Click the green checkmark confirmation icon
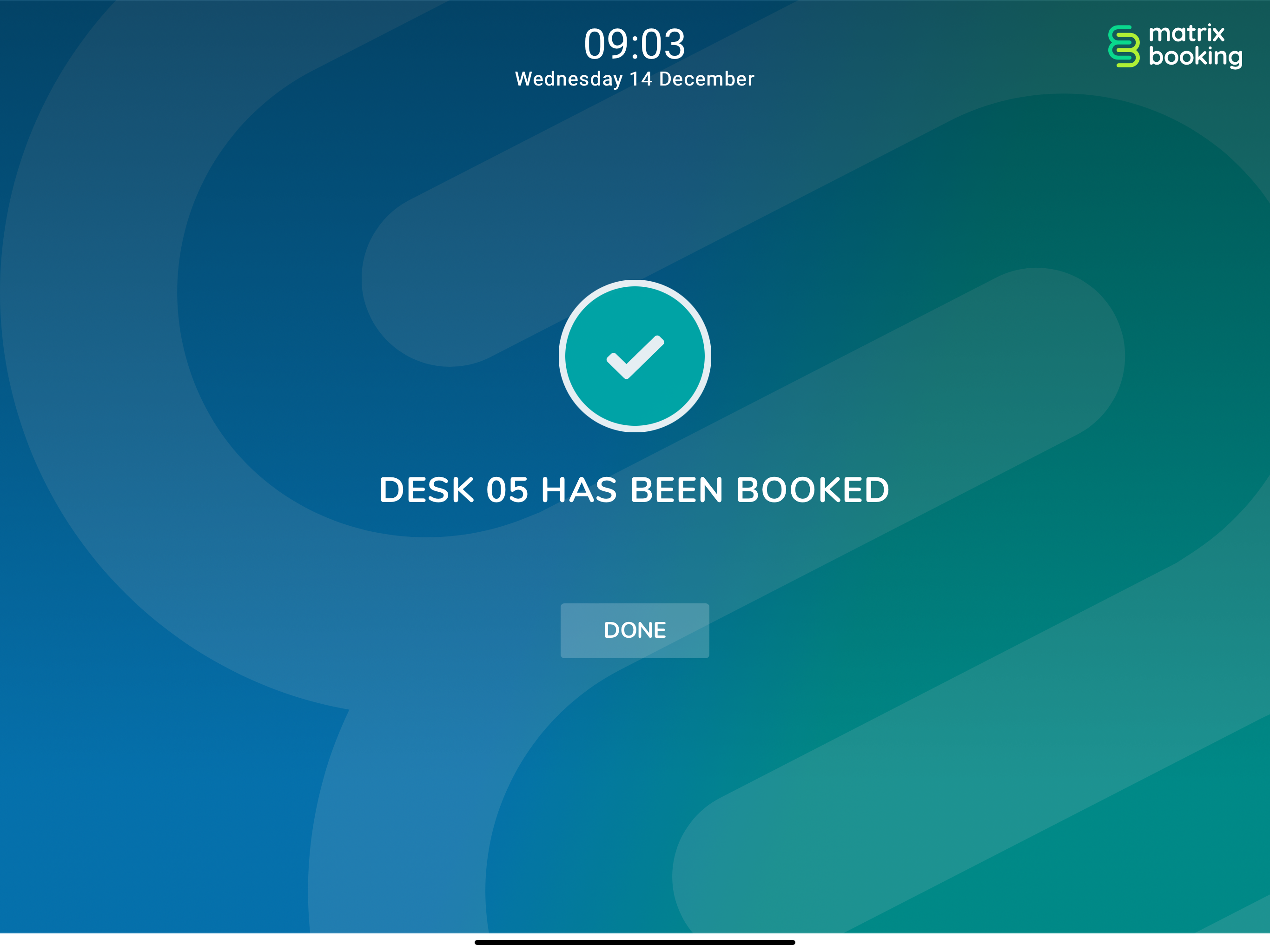 pos(635,356)
